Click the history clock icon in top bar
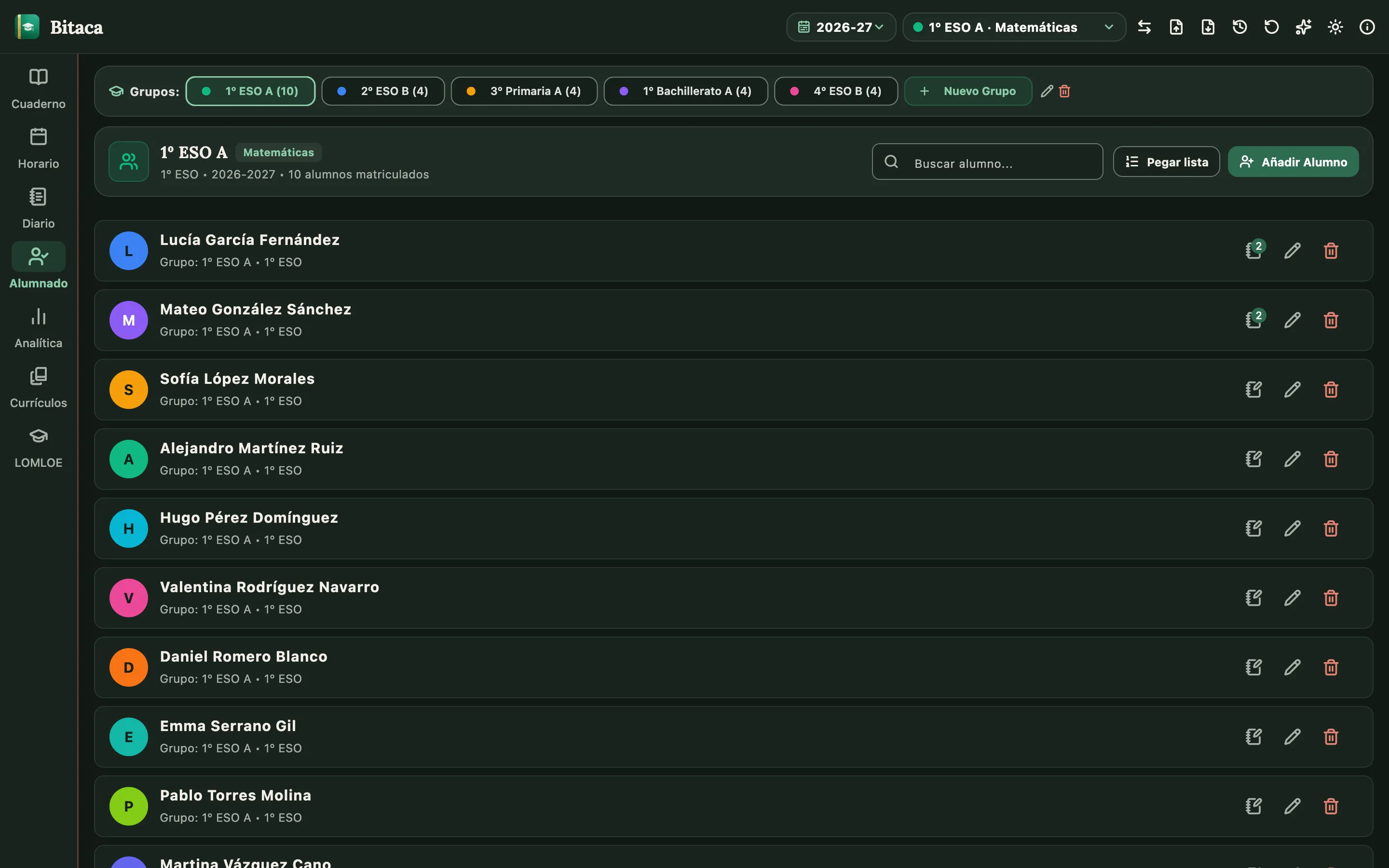This screenshot has height=868, width=1389. coord(1239,27)
